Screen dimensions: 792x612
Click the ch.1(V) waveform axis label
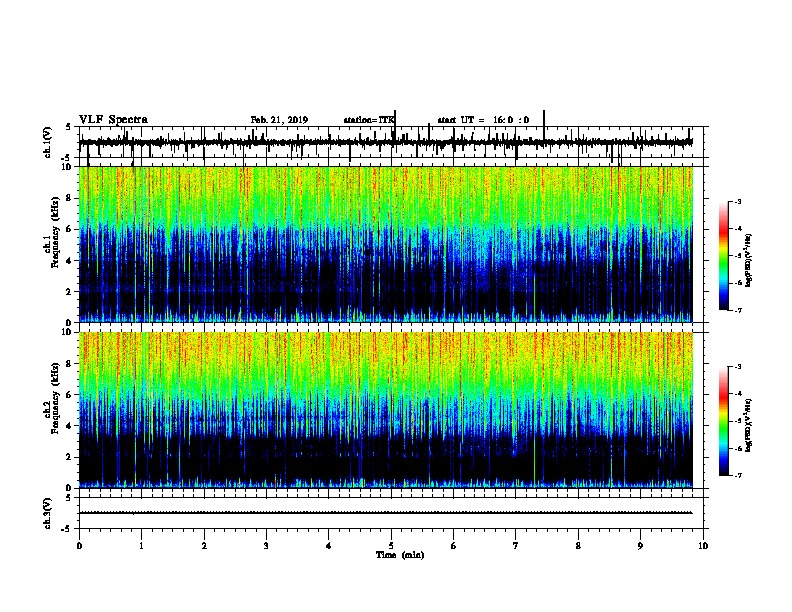tap(48, 142)
